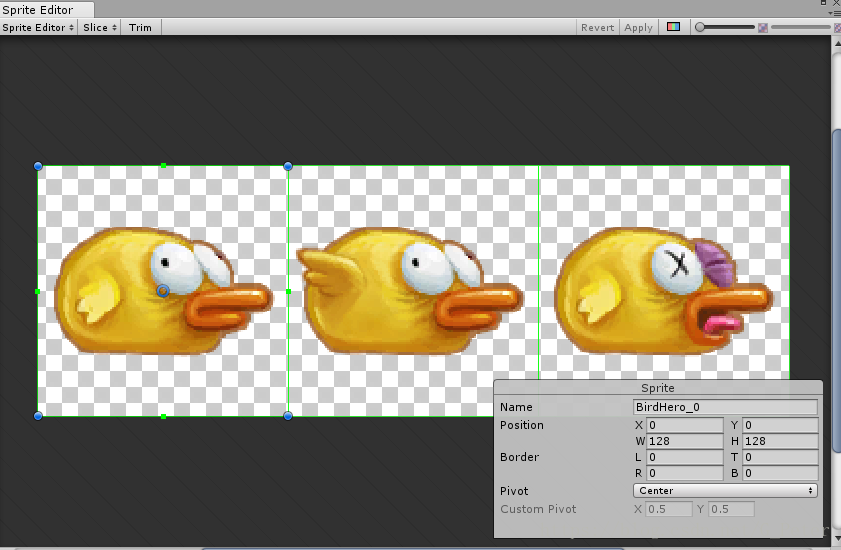Click the height H field showing 128
Screen dimensions: 841x550
(780, 441)
